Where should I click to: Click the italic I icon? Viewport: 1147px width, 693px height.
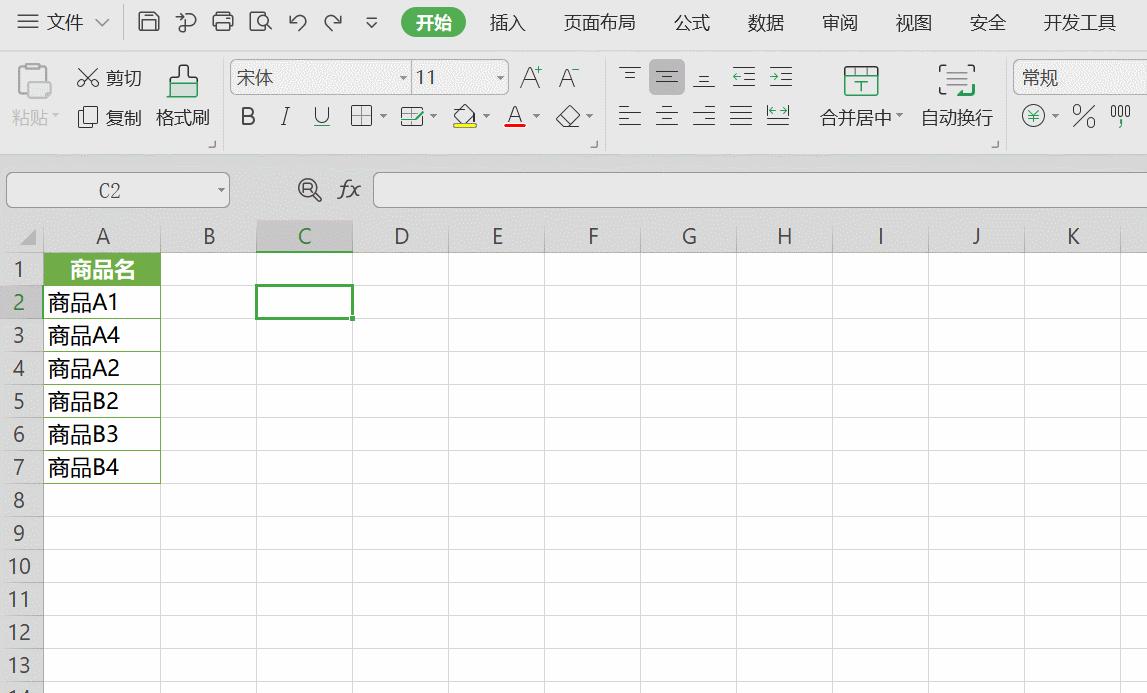click(284, 116)
